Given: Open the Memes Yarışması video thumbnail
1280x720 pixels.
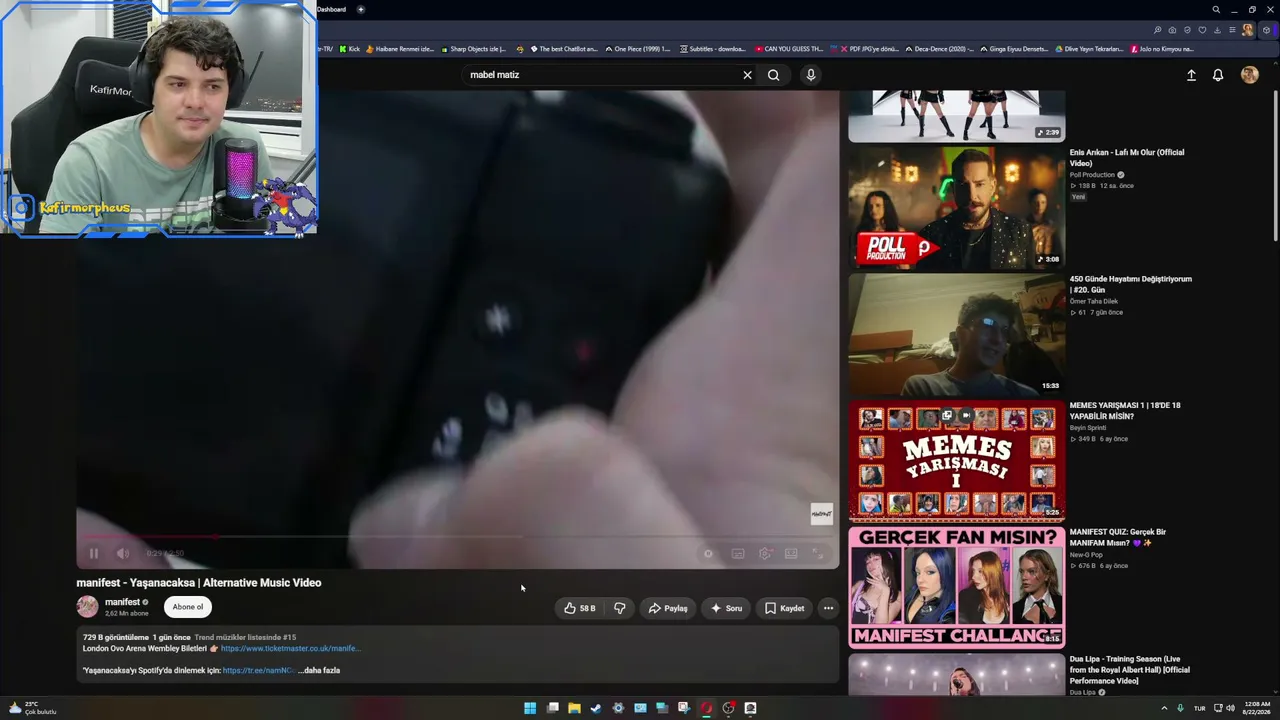Looking at the screenshot, I should 957,461.
